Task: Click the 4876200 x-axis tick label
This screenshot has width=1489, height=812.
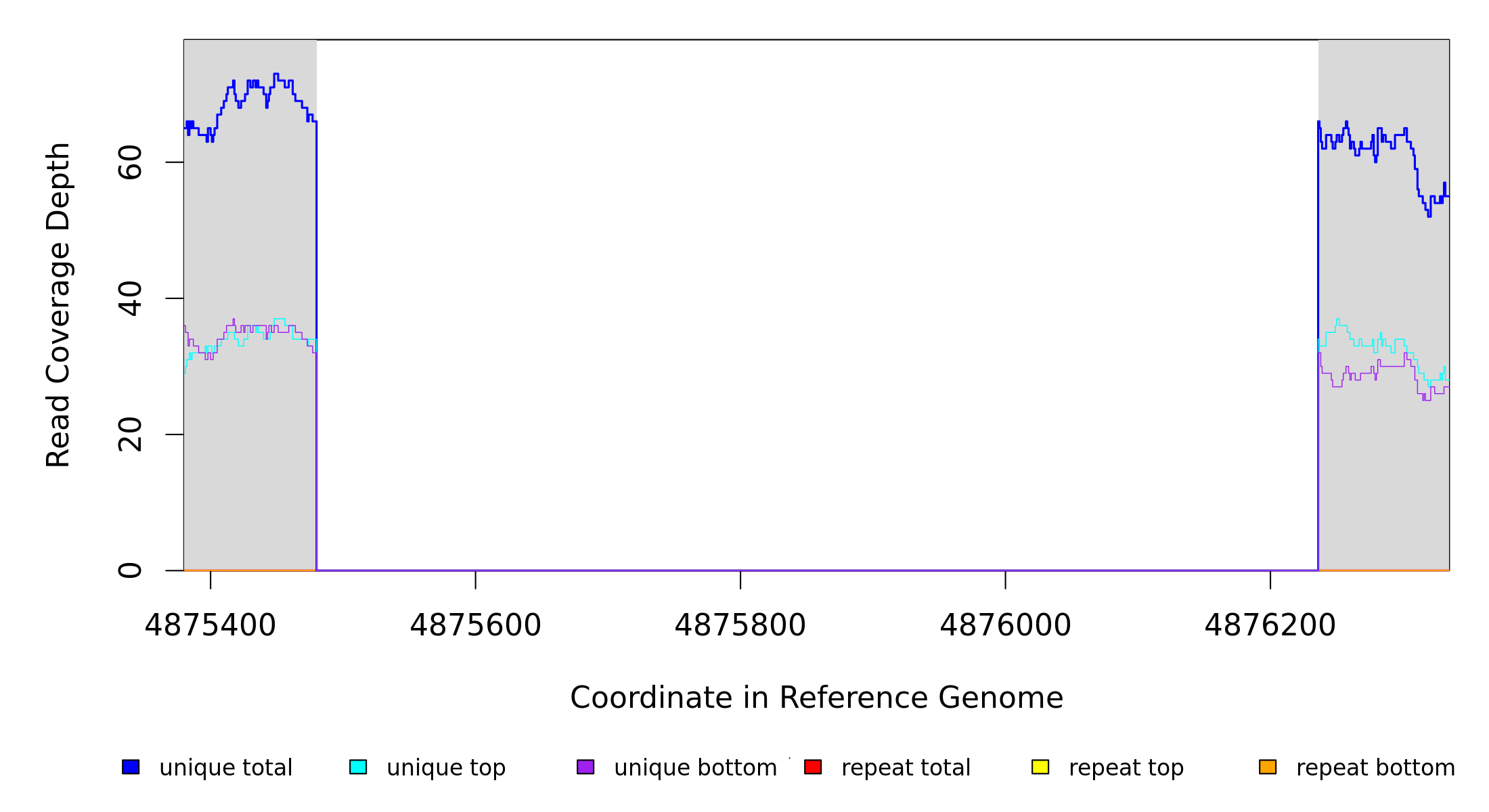Action: [1270, 625]
